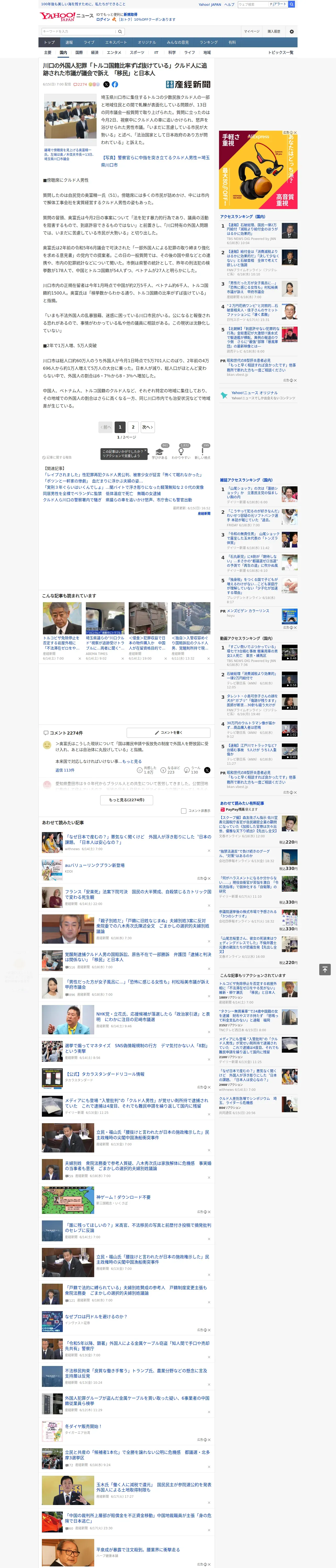The height and width of the screenshot is (1568, 336).
Task: Click the ヘルプ link in header
Action: (229, 4)
